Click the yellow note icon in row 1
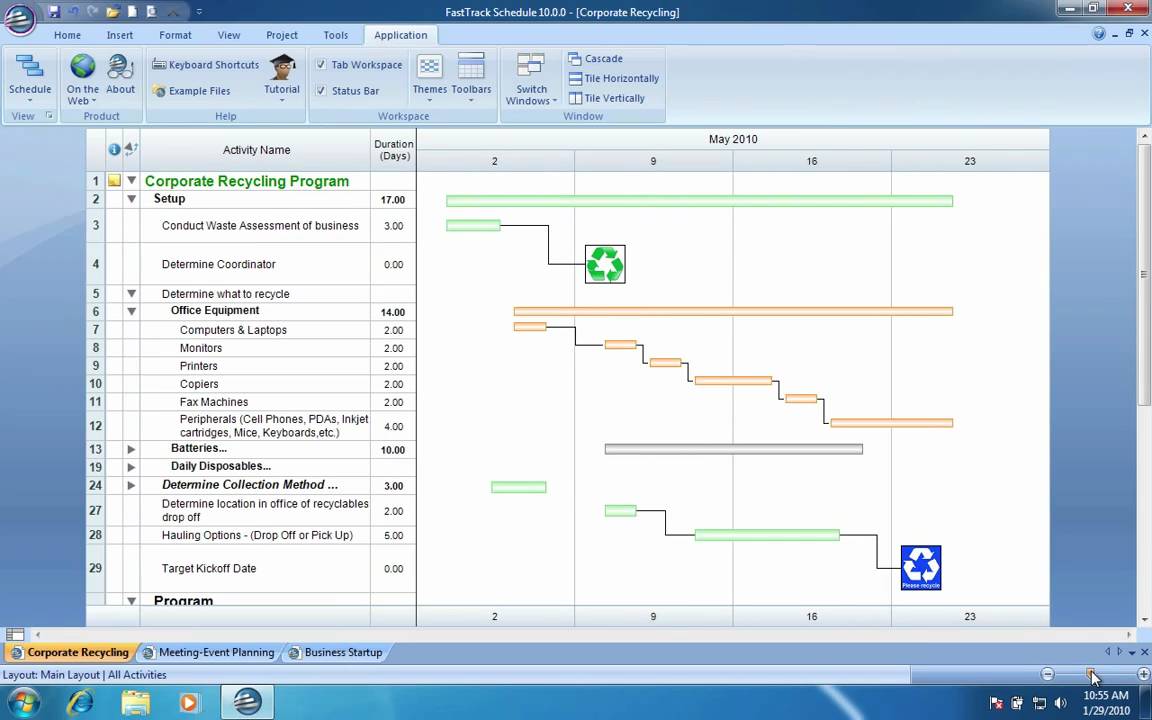This screenshot has width=1152, height=720. coord(114,180)
